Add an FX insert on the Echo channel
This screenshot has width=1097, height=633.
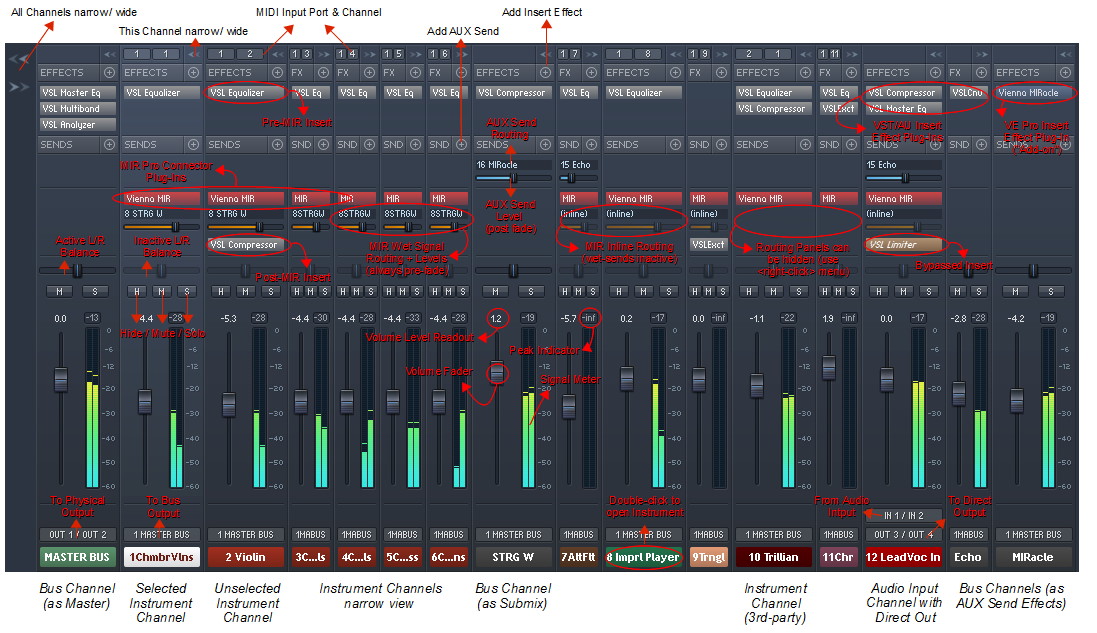coord(981,72)
